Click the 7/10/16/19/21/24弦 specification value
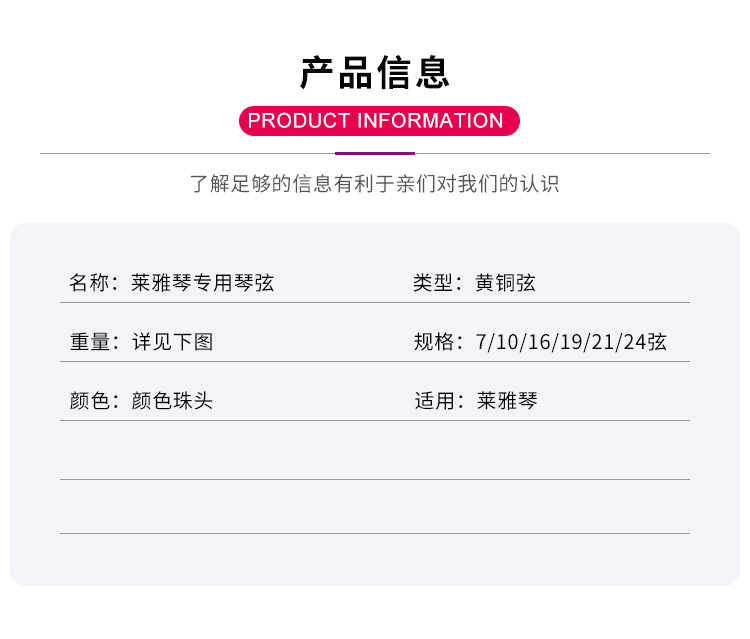The height and width of the screenshot is (639, 750). 572,342
